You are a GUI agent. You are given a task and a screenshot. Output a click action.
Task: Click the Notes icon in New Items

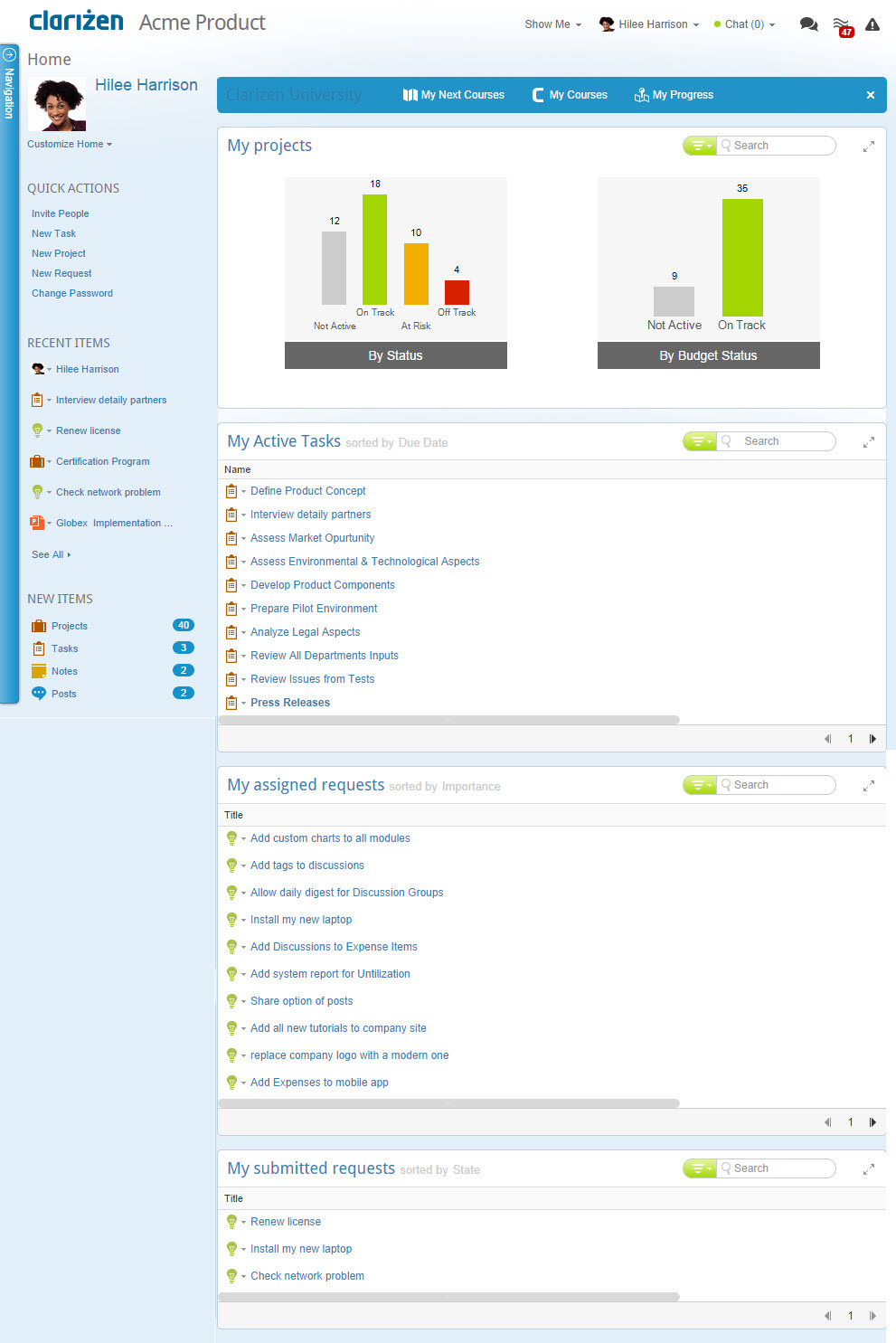coord(39,671)
